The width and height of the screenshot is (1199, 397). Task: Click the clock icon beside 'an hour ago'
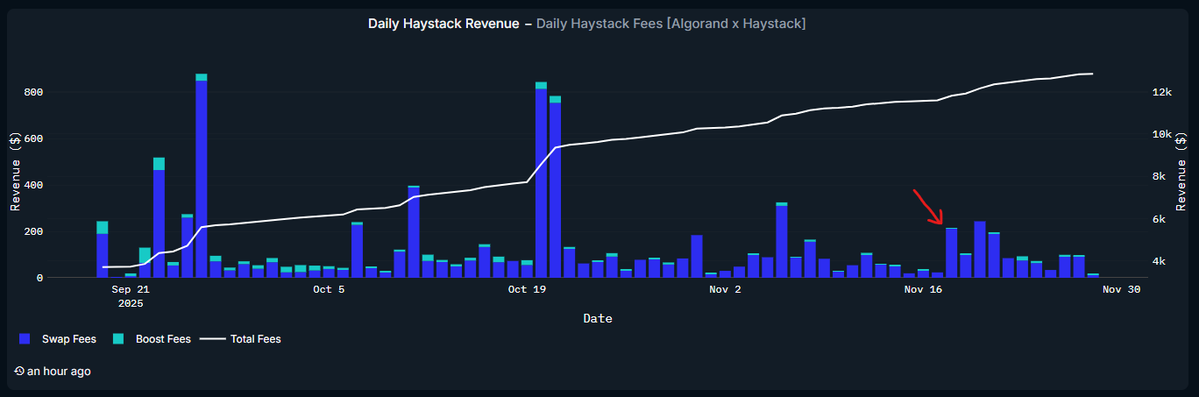pos(20,371)
